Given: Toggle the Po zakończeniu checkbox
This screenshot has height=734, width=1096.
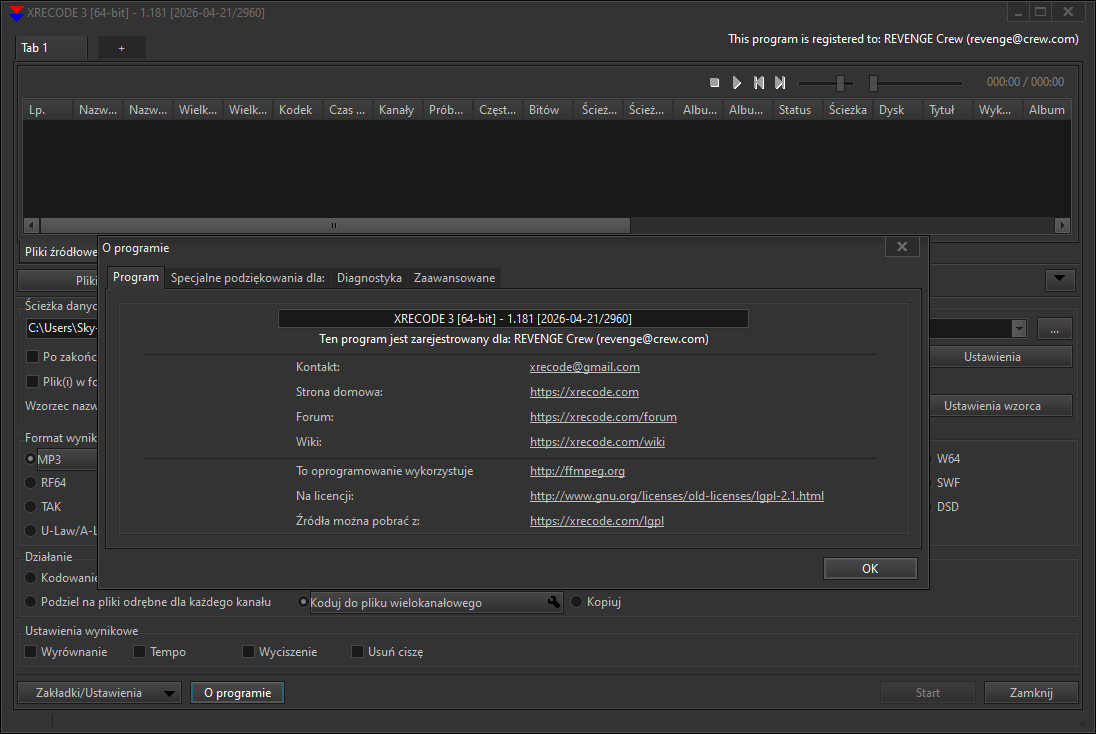Looking at the screenshot, I should (x=32, y=357).
